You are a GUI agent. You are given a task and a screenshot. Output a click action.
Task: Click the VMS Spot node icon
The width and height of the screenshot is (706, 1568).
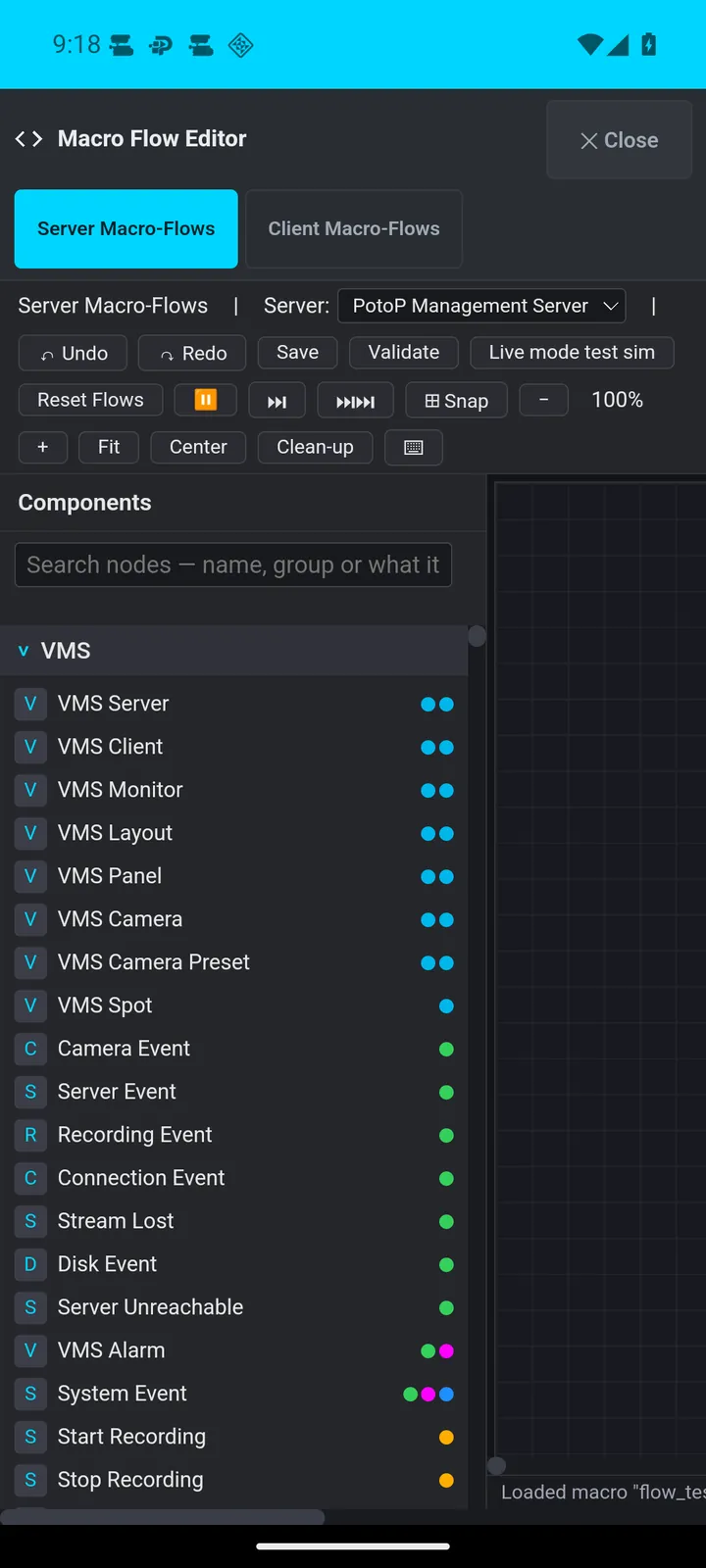pos(30,1005)
